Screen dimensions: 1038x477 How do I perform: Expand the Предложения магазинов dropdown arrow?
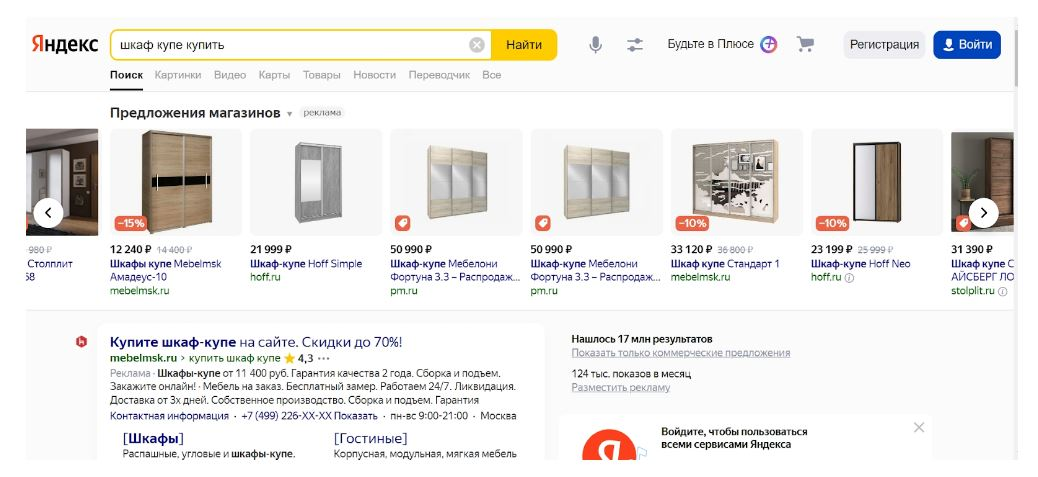point(290,114)
